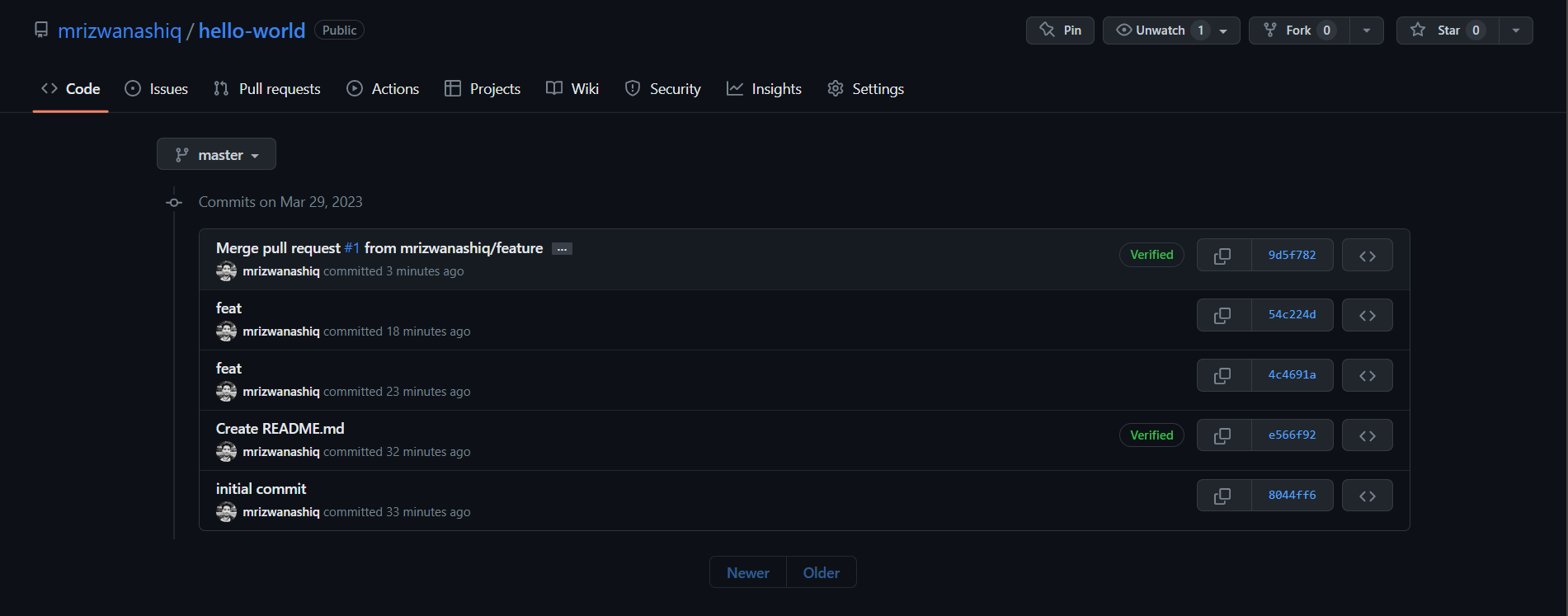
Task: Go to Newer commits page
Action: (748, 572)
